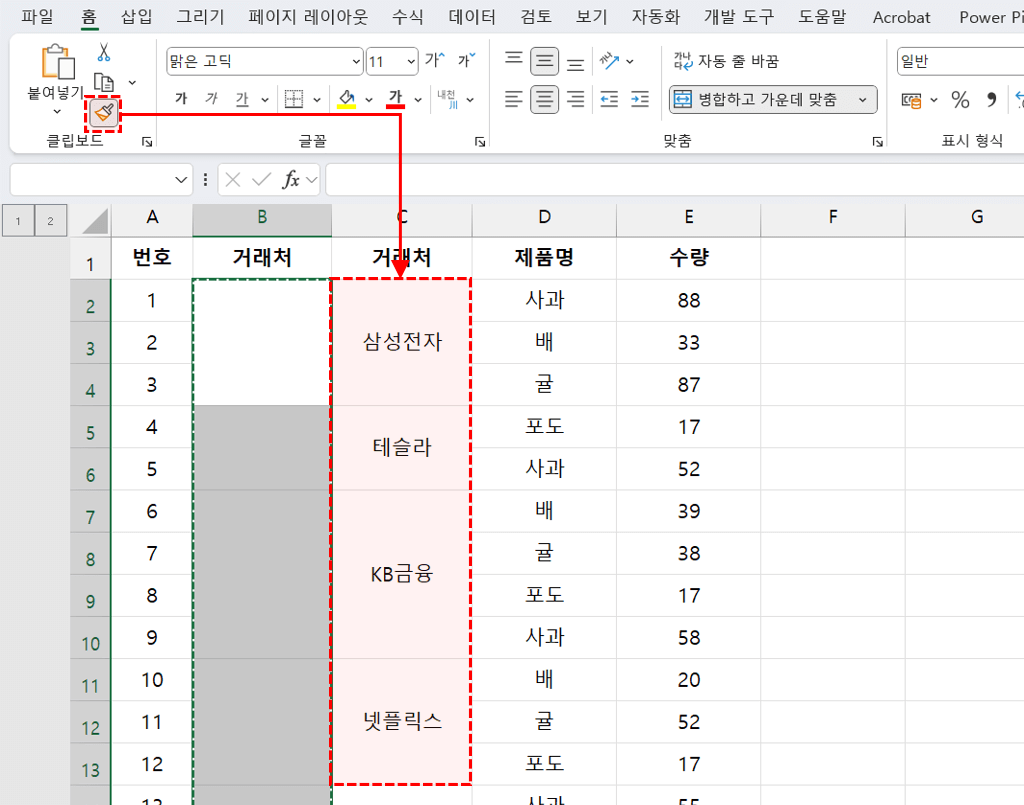Image resolution: width=1024 pixels, height=805 pixels.
Task: Open the number format dropdown showing 일반
Action: pos(960,62)
